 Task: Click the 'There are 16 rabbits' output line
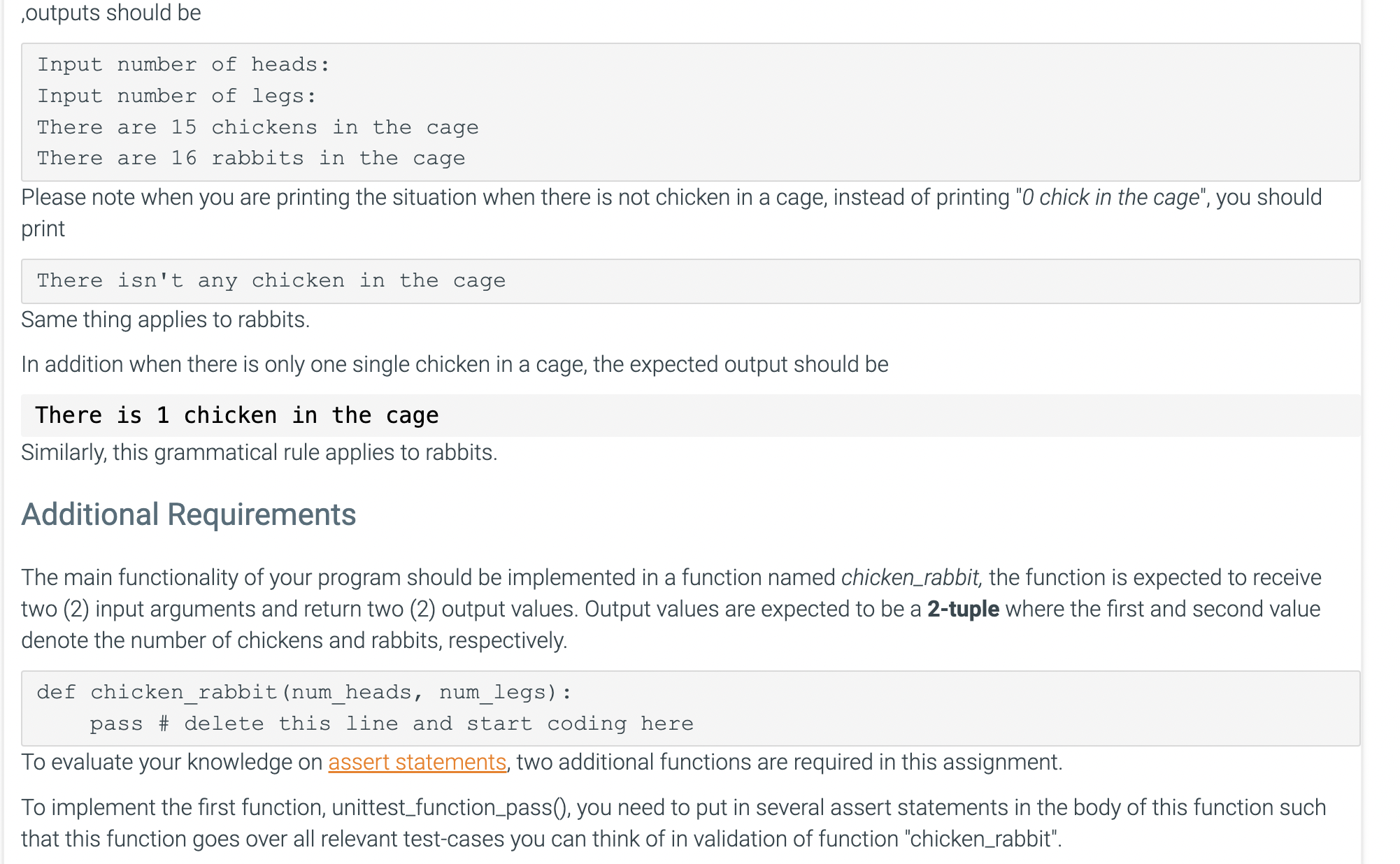click(x=250, y=158)
